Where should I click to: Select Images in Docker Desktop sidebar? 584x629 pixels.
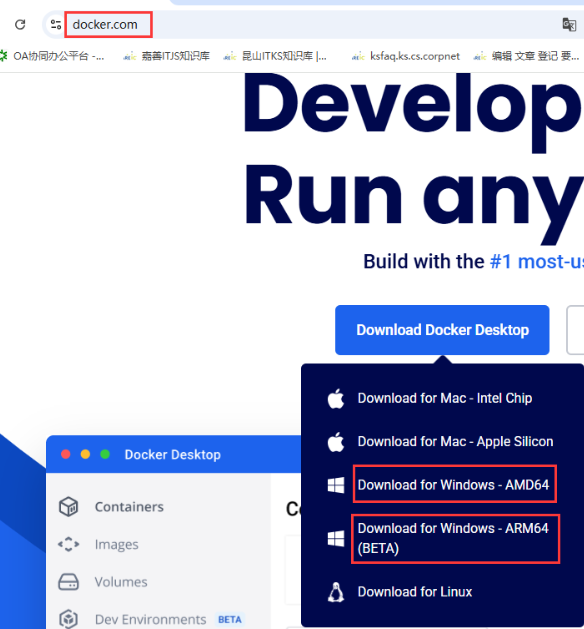116,544
